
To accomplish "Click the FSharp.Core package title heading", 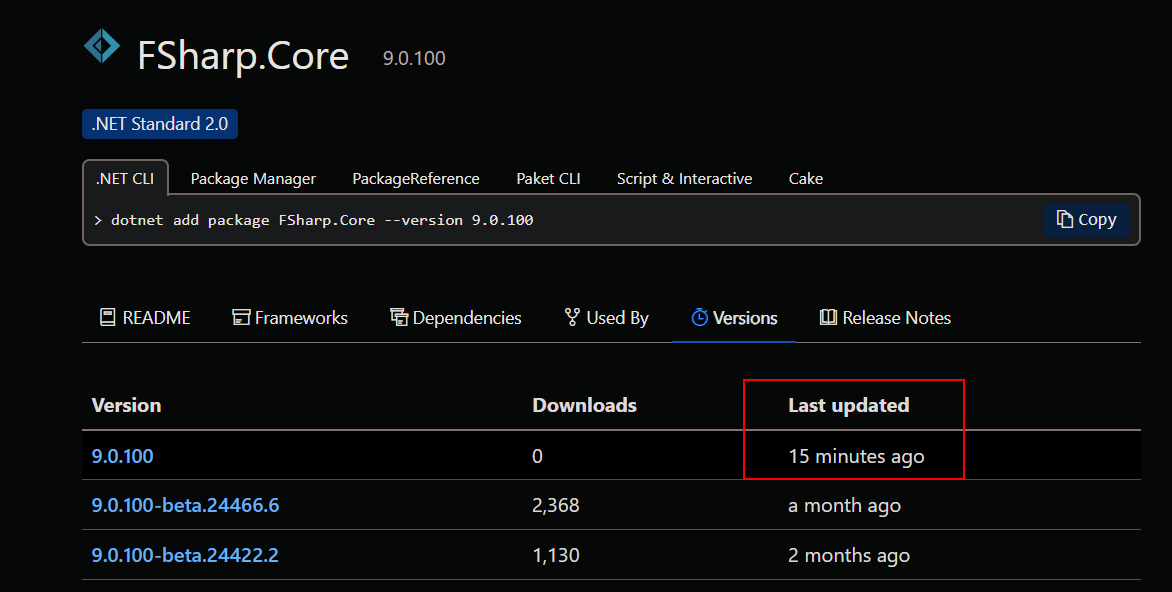I will [243, 55].
